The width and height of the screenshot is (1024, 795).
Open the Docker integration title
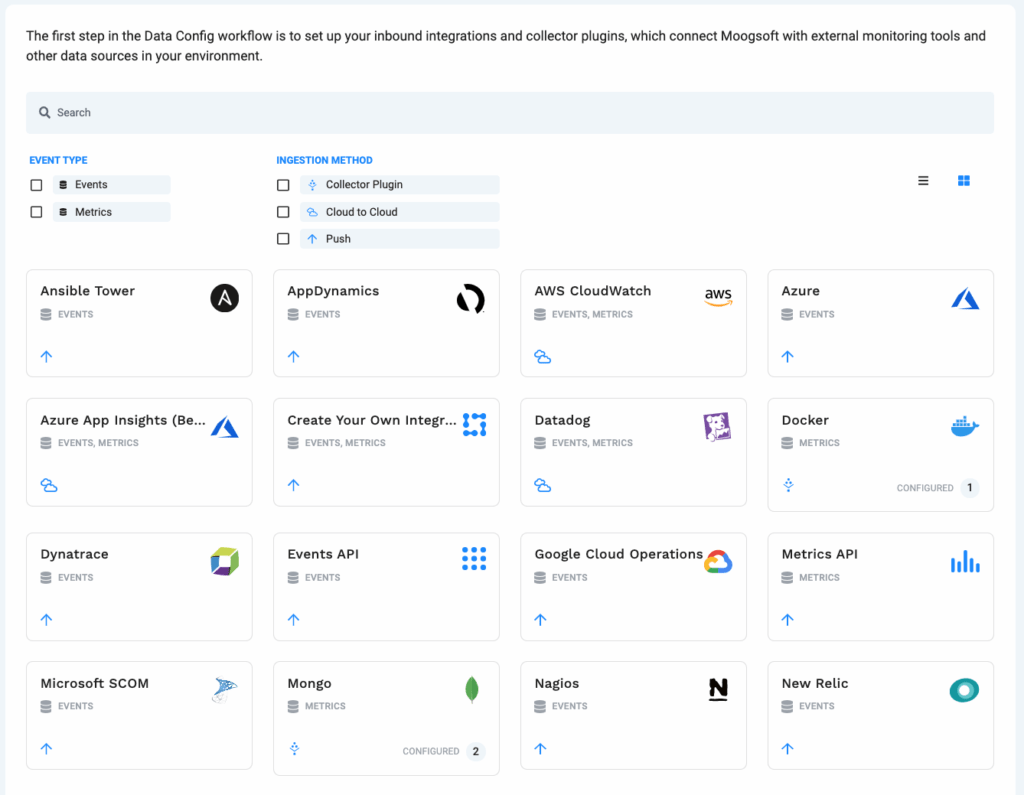tap(805, 420)
